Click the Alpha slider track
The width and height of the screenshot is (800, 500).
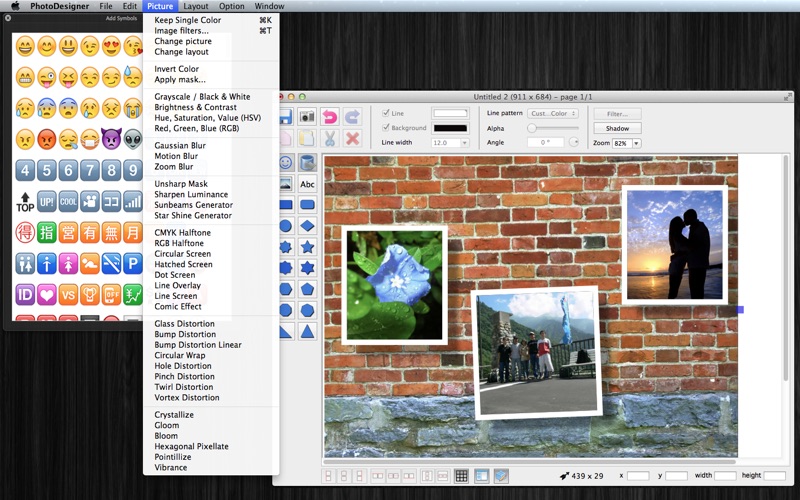[x=554, y=128]
